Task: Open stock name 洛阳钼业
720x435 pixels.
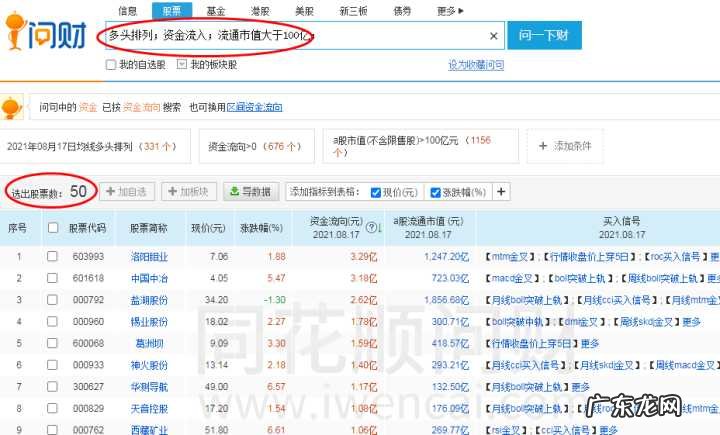Action: click(x=149, y=256)
